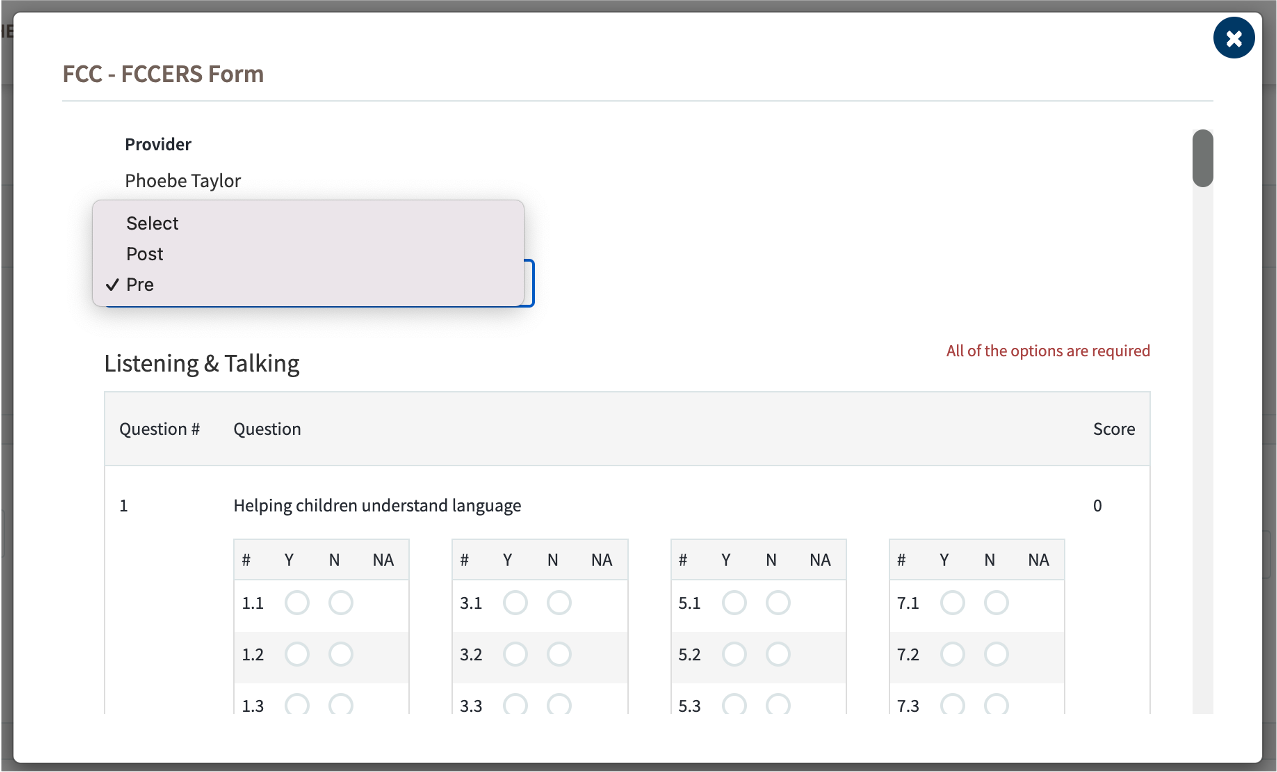Mark N for item 3.2
Viewport: 1277px width, 772px height.
click(559, 654)
